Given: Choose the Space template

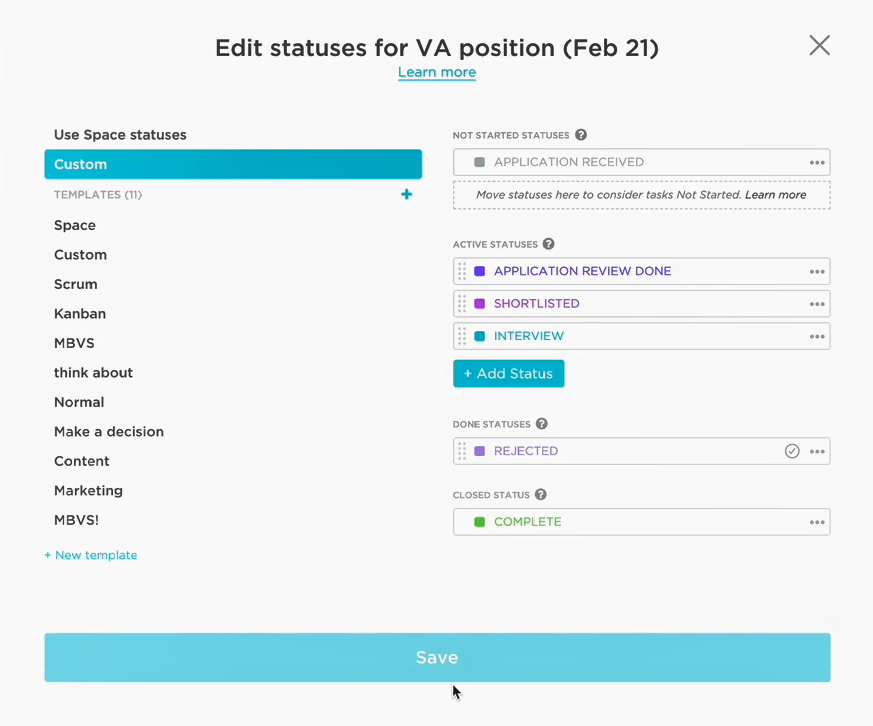Looking at the screenshot, I should pyautogui.click(x=75, y=225).
